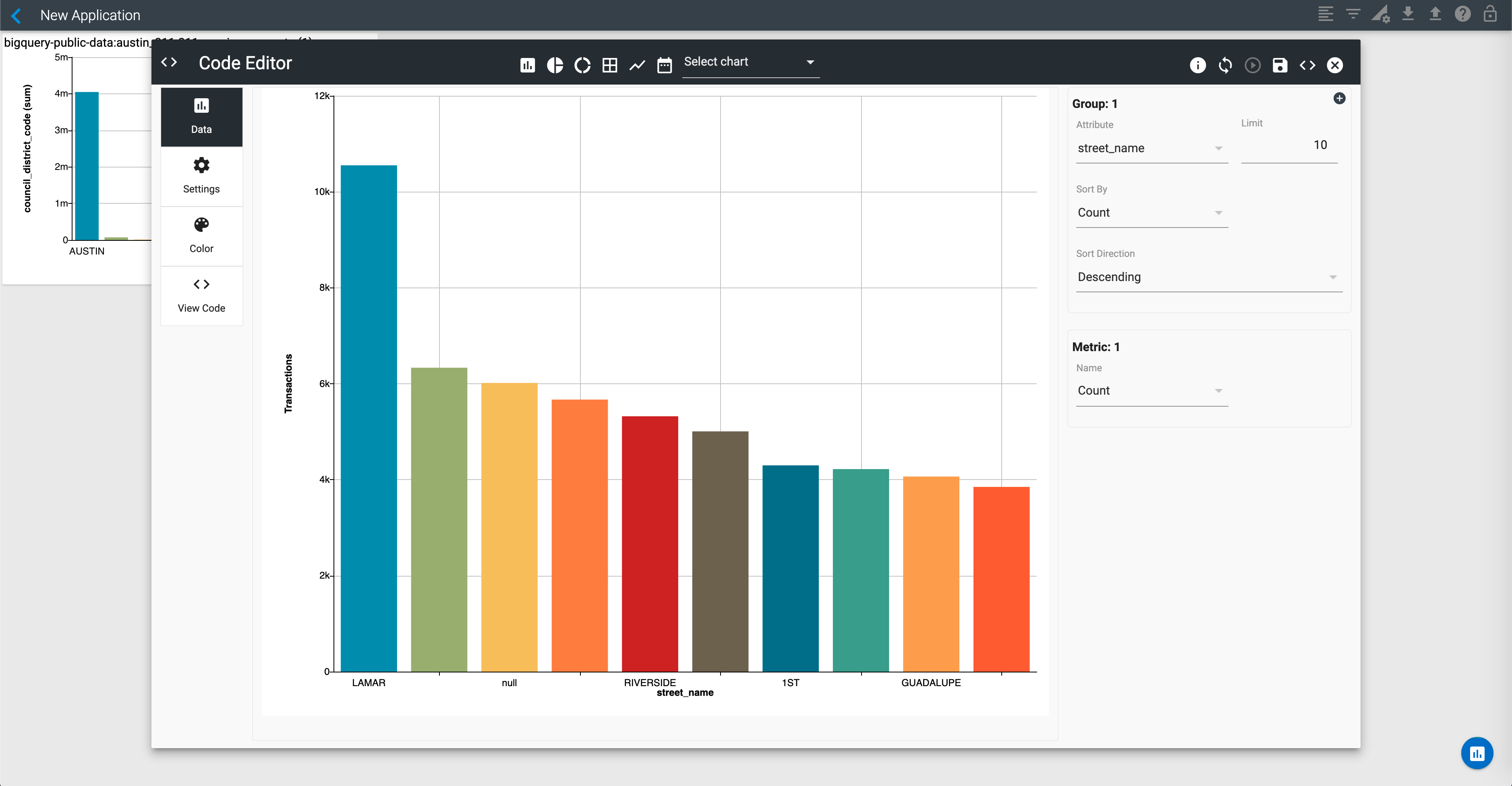
Task: Open the Select chart dropdown
Action: (750, 62)
